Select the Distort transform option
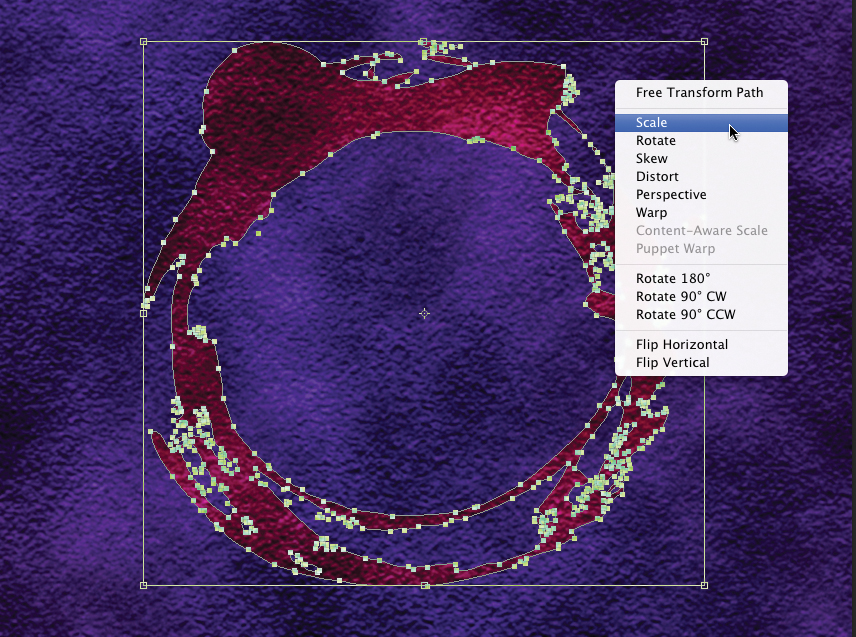This screenshot has width=856, height=637. pyautogui.click(x=657, y=177)
